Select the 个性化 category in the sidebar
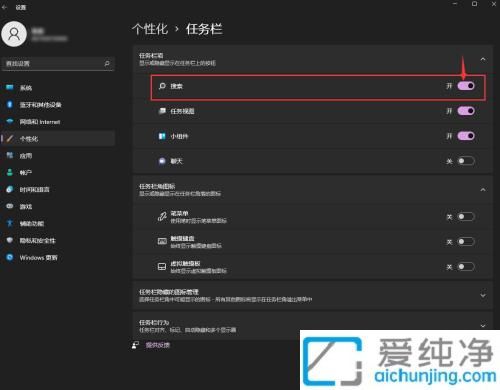500x390 pixels. coord(58,139)
